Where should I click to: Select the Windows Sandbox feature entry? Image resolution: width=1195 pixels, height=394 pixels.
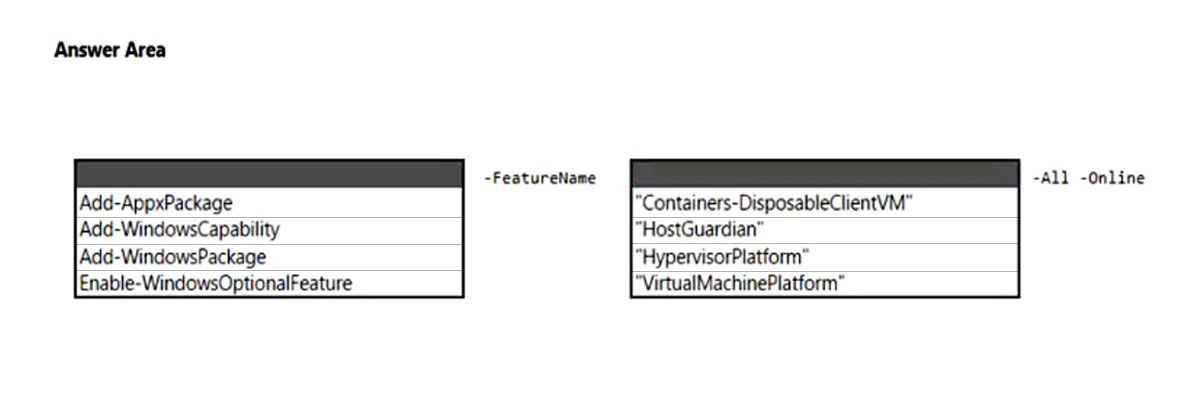click(825, 203)
